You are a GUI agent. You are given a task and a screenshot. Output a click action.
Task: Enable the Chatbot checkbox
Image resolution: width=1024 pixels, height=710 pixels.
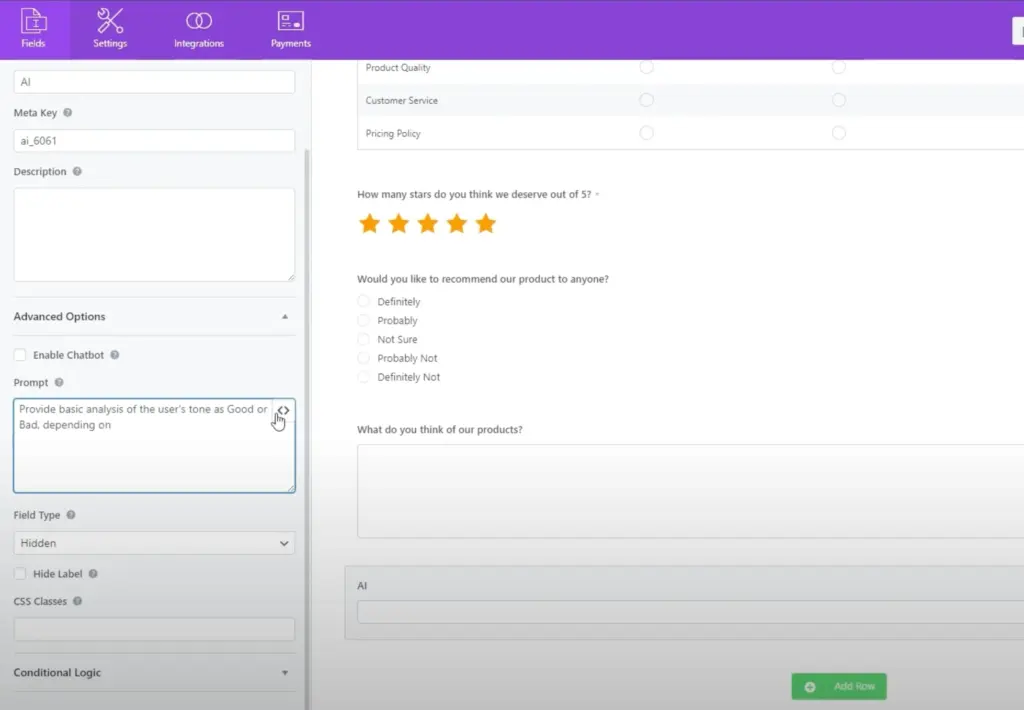coord(19,354)
